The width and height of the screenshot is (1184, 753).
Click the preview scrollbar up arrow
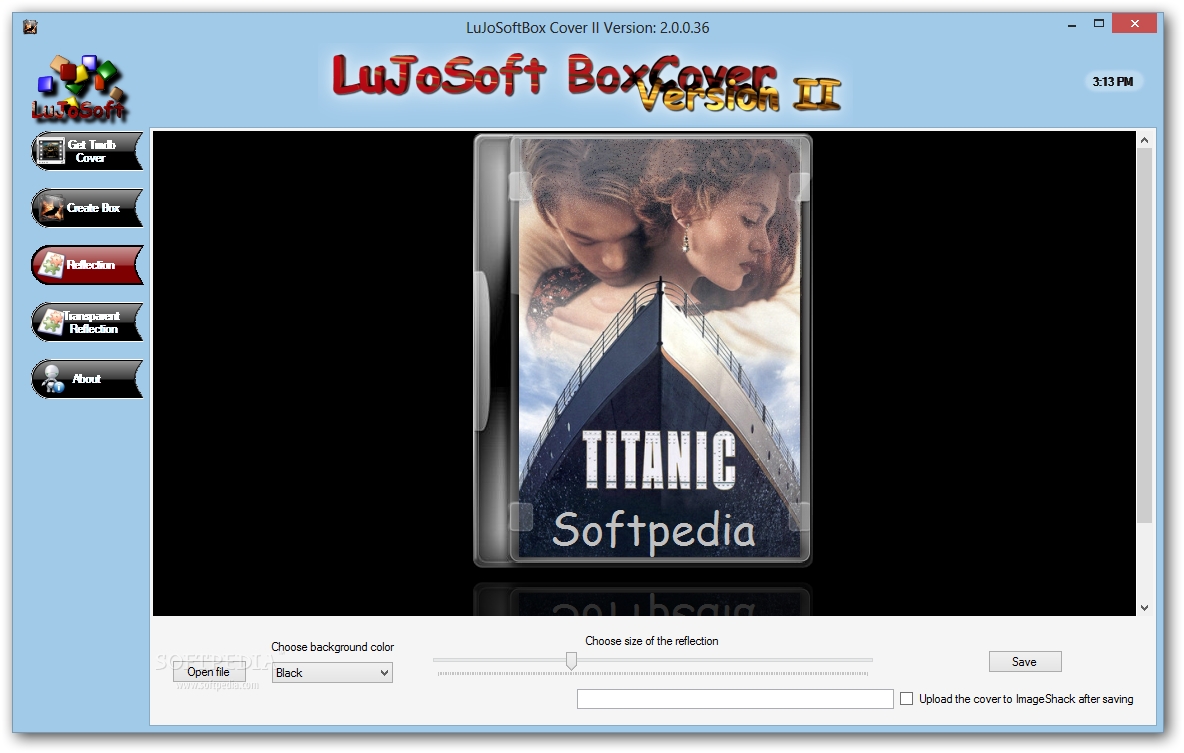[x=1144, y=140]
